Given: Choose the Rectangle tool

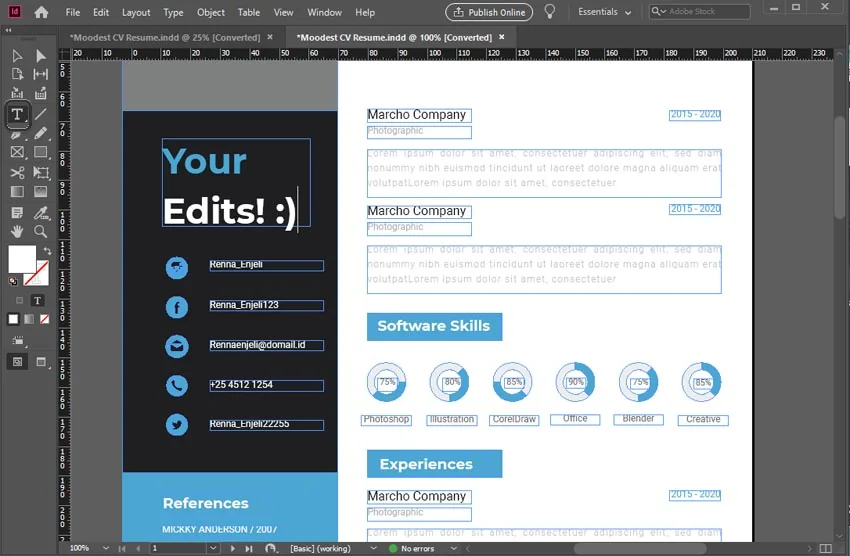Looking at the screenshot, I should pyautogui.click(x=41, y=152).
